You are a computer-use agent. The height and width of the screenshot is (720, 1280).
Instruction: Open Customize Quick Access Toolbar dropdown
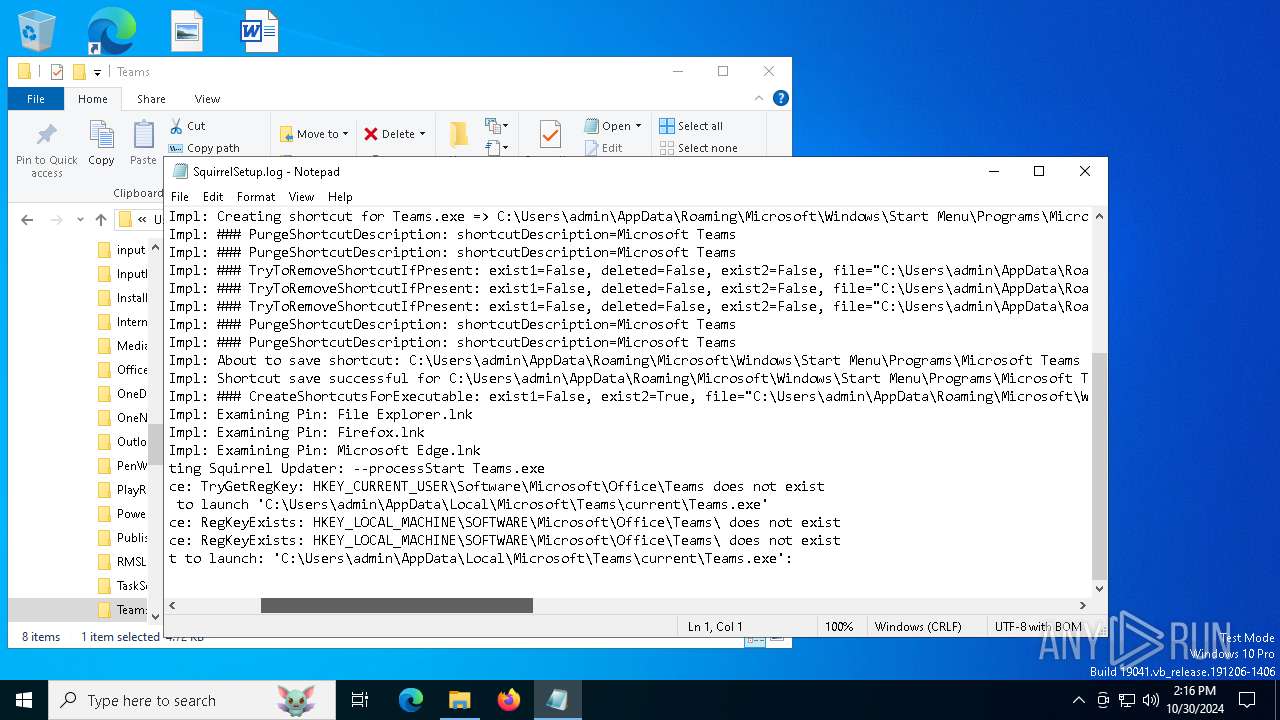pos(97,72)
